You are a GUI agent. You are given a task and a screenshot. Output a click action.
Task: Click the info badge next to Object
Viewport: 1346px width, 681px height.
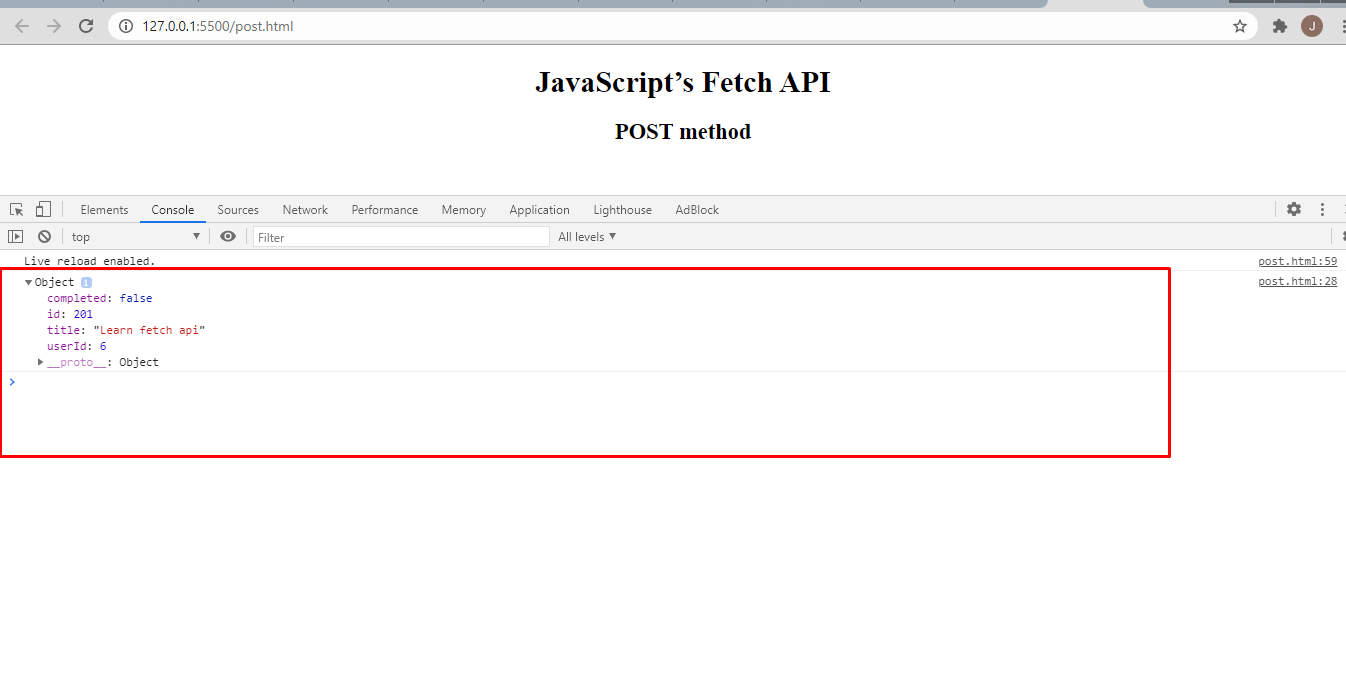[x=85, y=282]
